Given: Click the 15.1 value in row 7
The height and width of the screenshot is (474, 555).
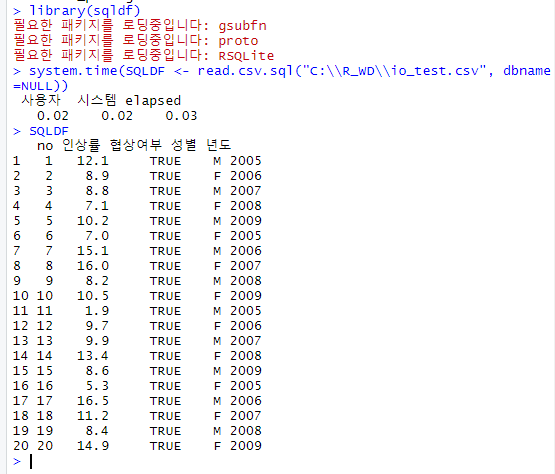Looking at the screenshot, I should [93, 251].
